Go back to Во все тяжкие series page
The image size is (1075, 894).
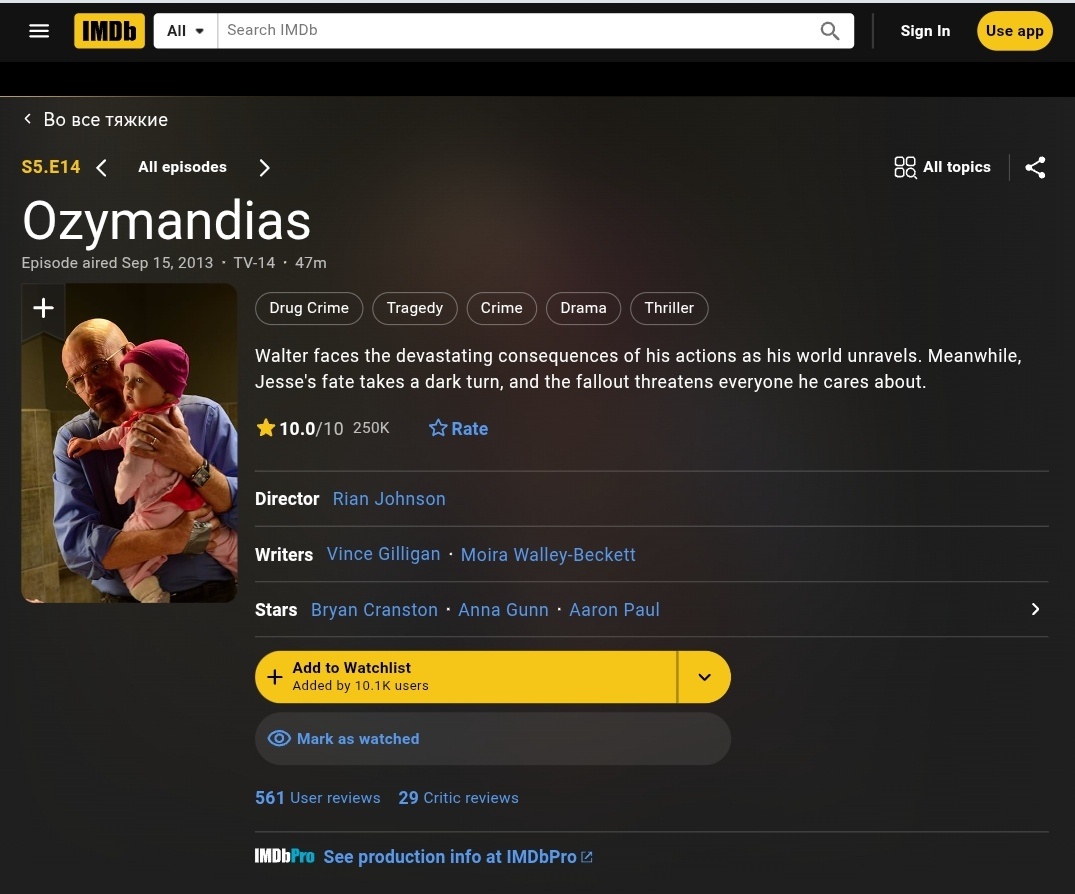pyautogui.click(x=95, y=119)
